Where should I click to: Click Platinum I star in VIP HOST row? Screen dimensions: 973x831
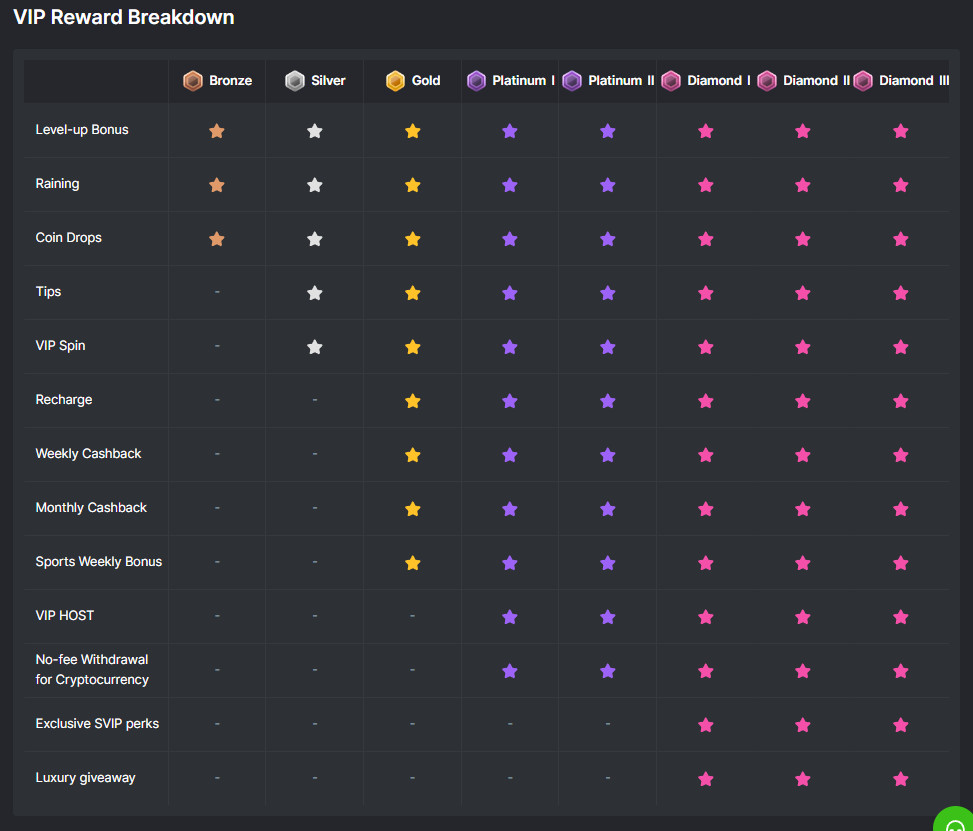(x=510, y=617)
